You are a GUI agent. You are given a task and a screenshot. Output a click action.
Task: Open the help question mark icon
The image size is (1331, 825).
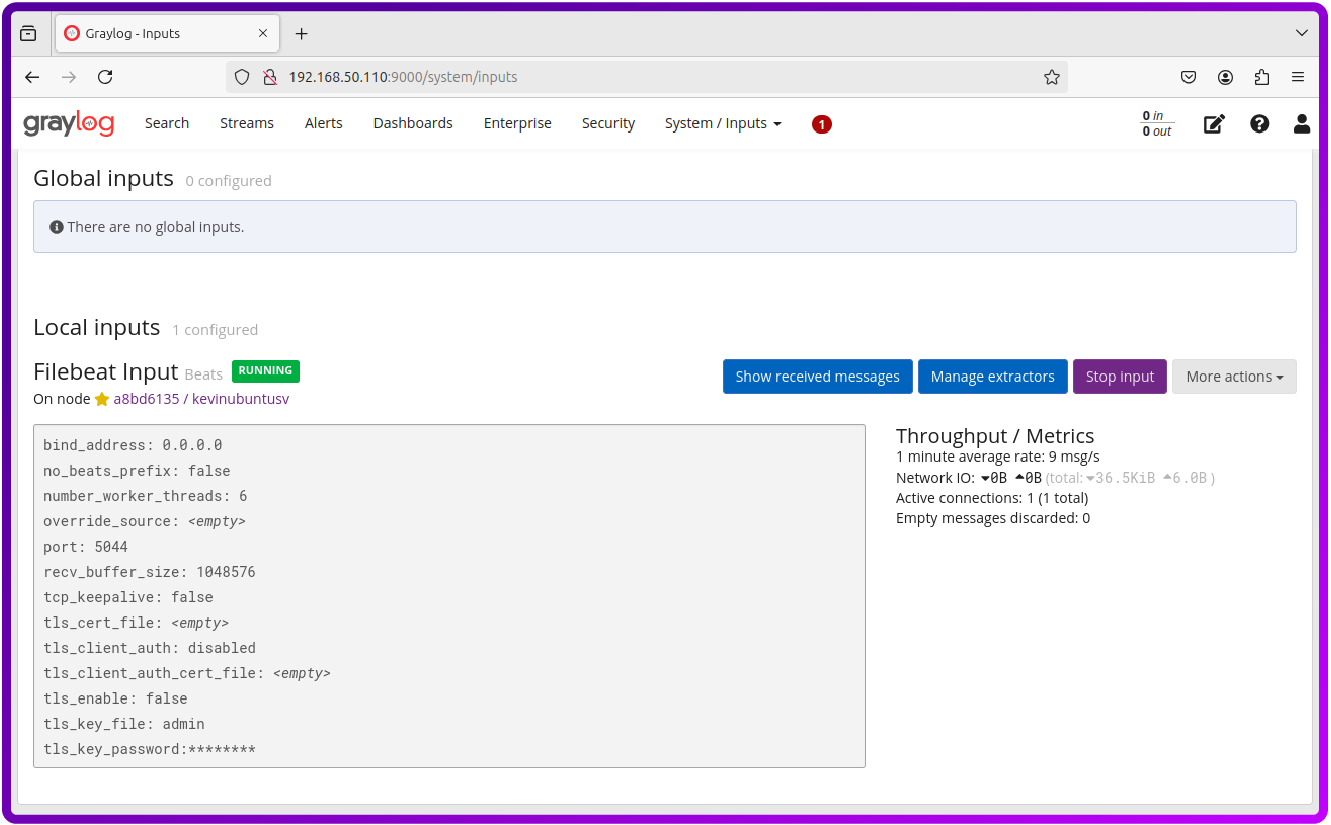tap(1259, 123)
